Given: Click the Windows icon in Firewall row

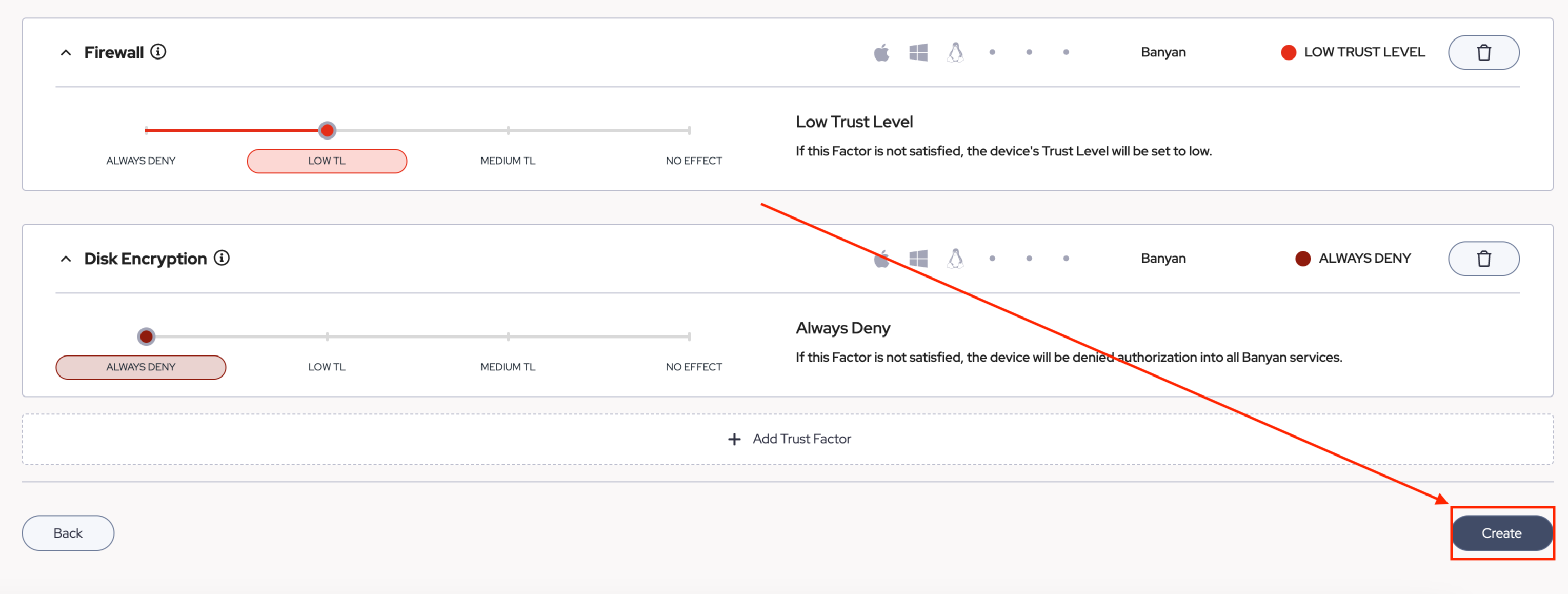Looking at the screenshot, I should click(x=918, y=52).
